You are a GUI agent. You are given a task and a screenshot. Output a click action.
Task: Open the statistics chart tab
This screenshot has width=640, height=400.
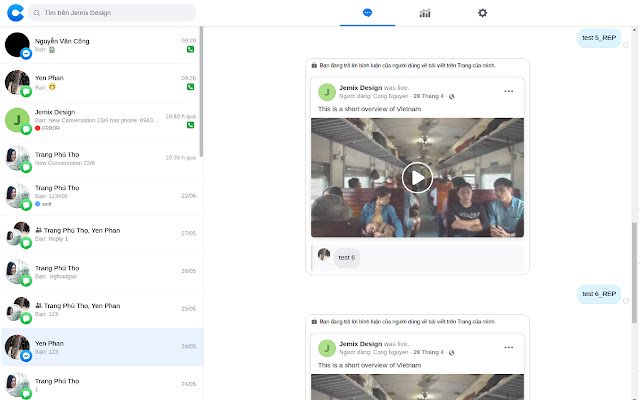425,13
